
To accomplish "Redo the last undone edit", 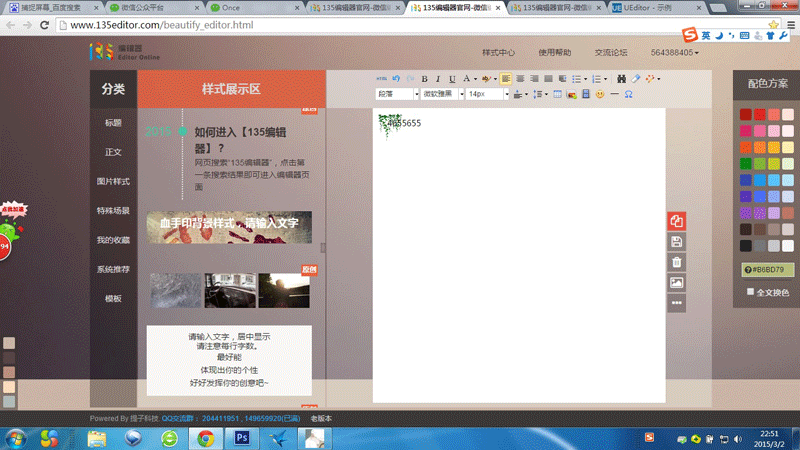I will (x=410, y=79).
